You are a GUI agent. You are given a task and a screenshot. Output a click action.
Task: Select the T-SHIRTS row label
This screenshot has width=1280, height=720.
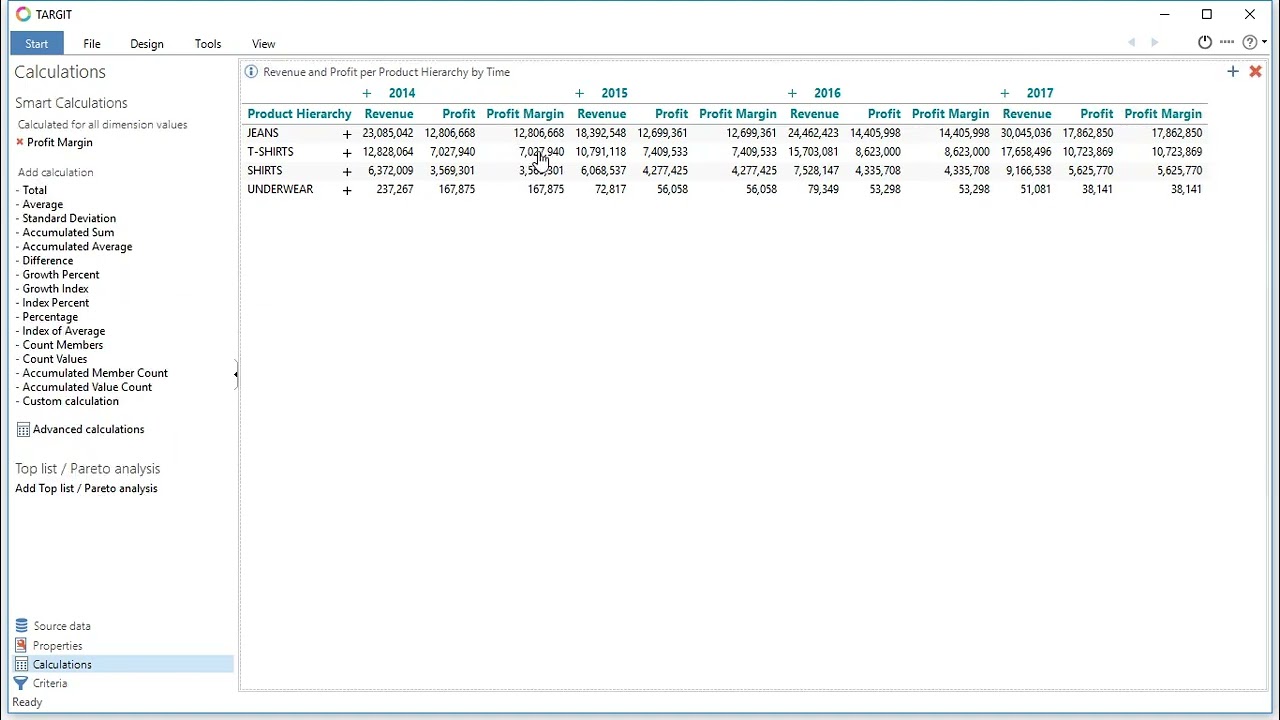click(x=270, y=152)
